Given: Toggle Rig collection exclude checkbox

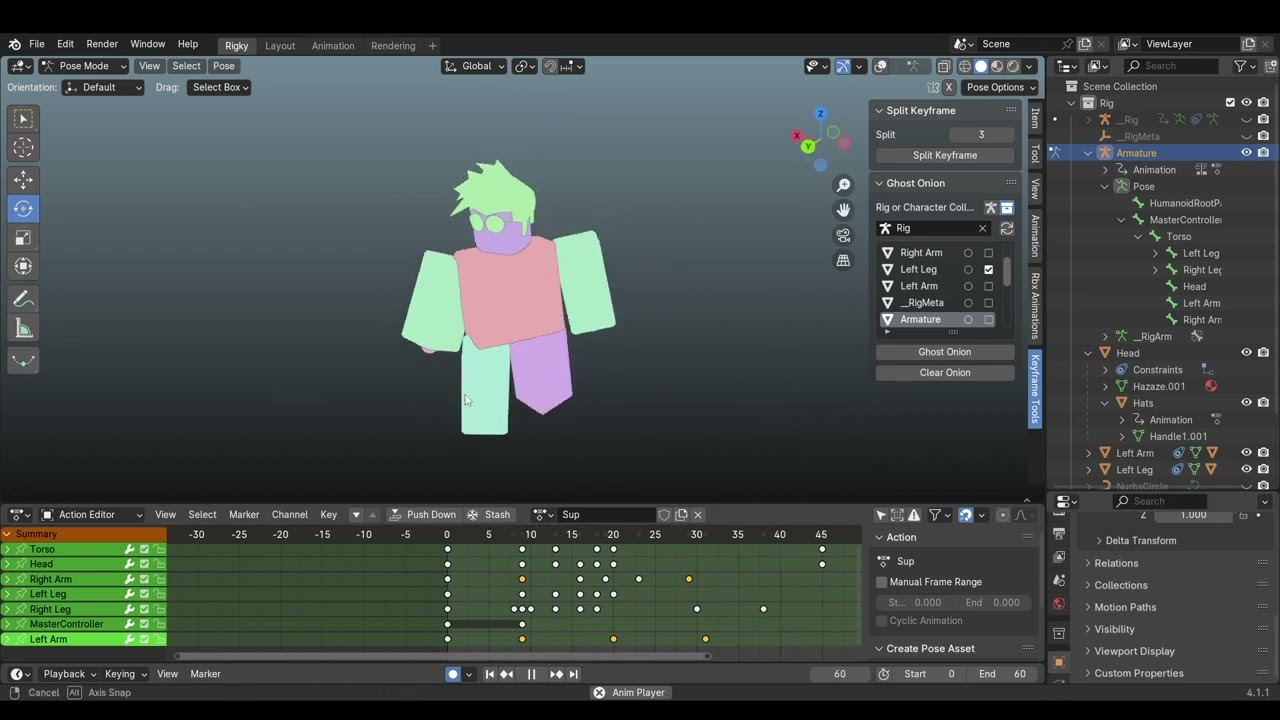Looking at the screenshot, I should pyautogui.click(x=1230, y=103).
